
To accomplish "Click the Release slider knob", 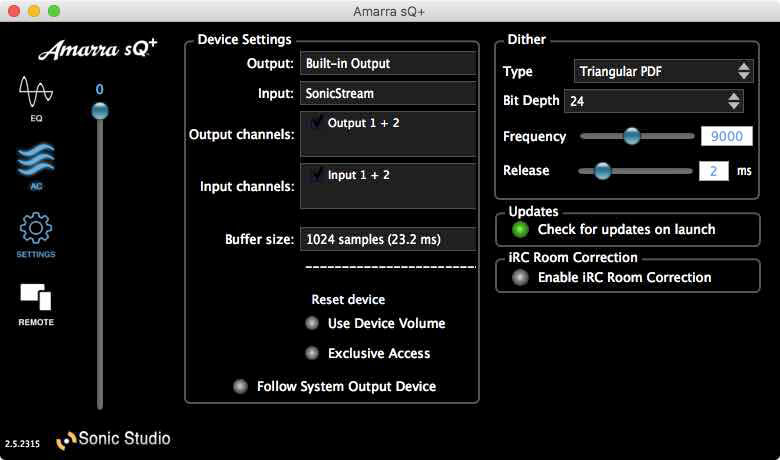I will [602, 171].
